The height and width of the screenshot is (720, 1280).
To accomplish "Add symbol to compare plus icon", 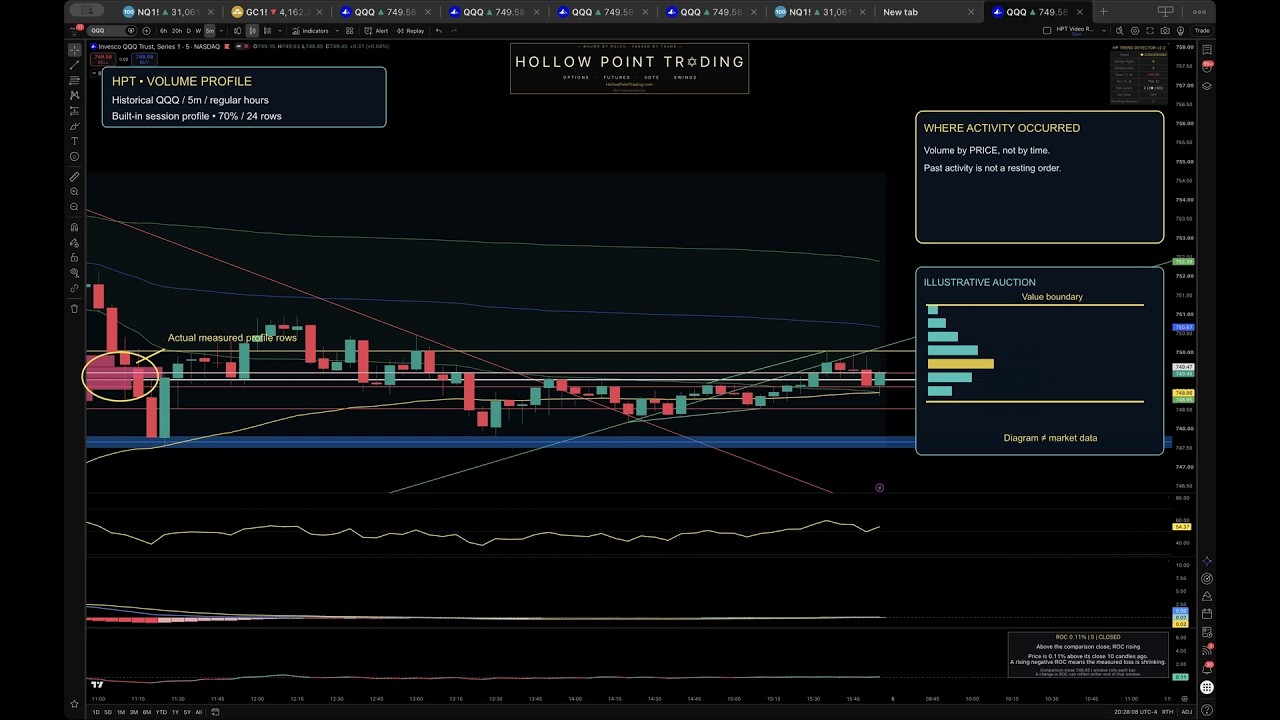I will coord(146,31).
